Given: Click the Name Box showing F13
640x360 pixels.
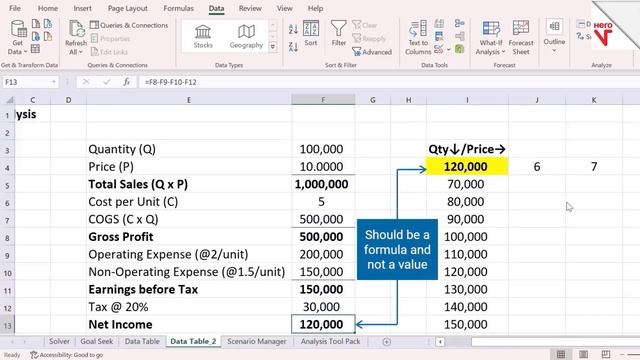Looking at the screenshot, I should click(26, 82).
